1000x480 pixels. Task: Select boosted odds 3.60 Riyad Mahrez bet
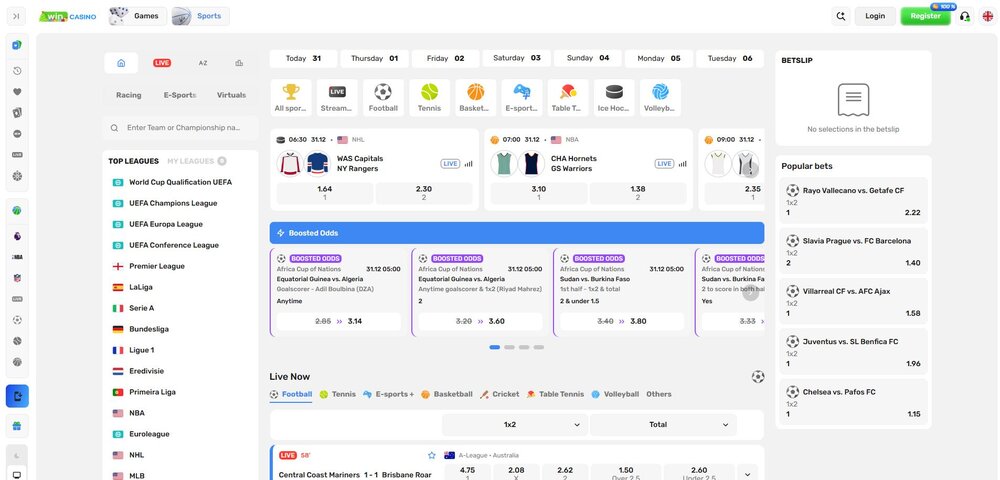480,321
